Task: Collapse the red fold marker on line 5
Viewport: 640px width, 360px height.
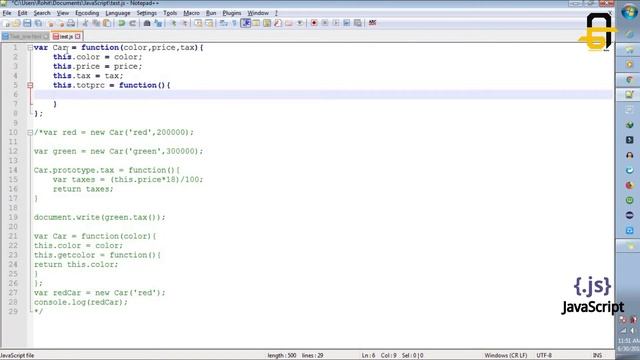Action: tap(30, 85)
